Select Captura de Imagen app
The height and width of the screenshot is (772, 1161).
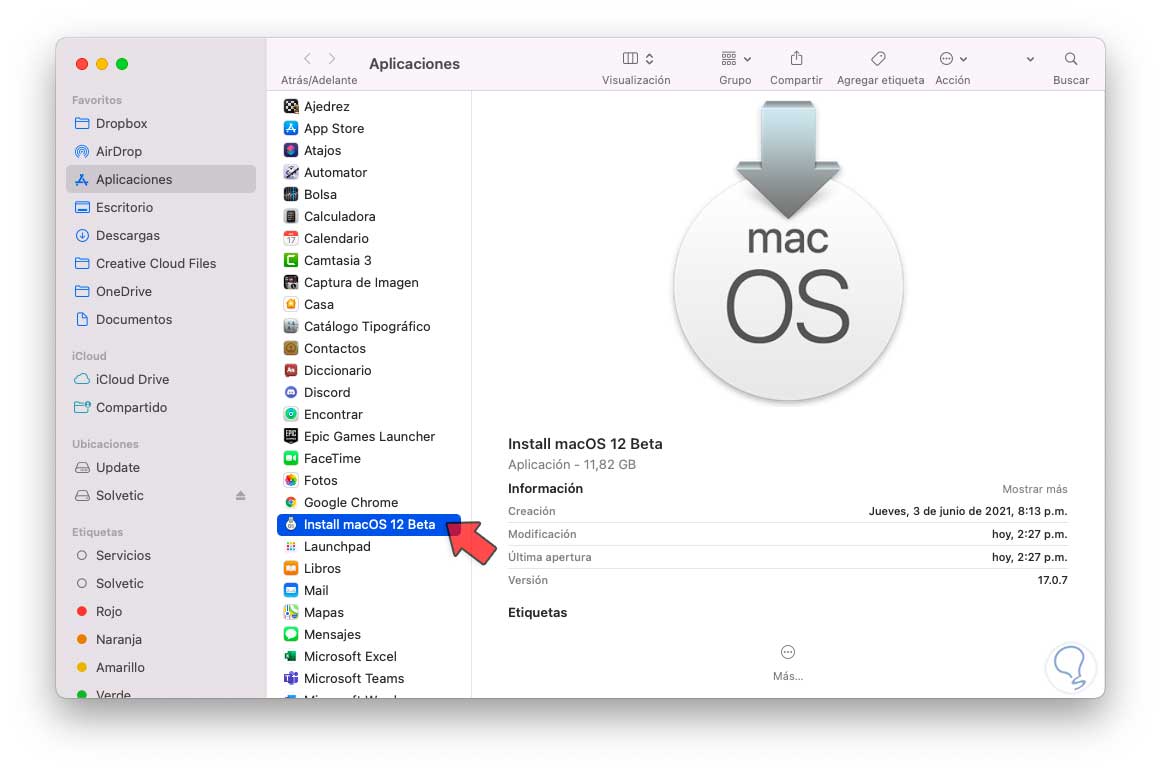tap(369, 283)
